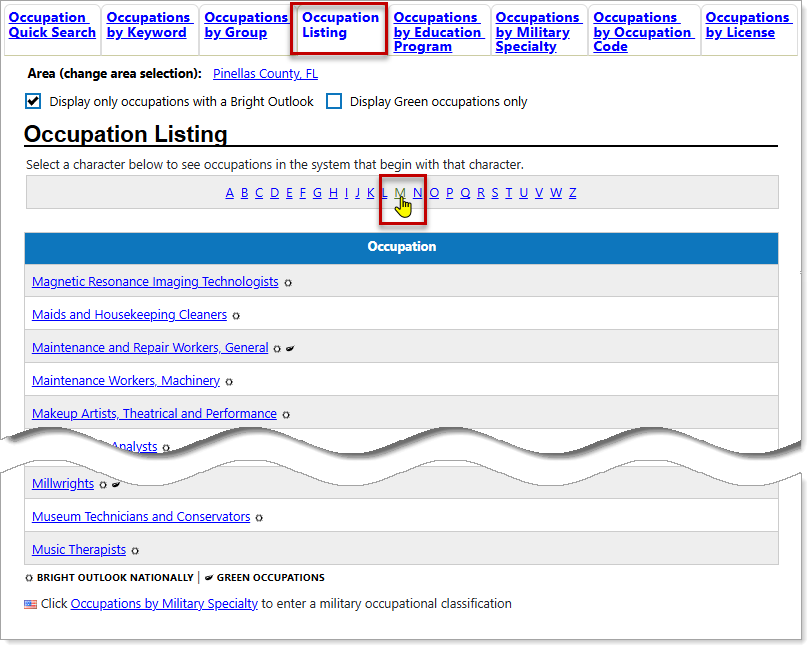Open Occupations by License tab
The image size is (812, 650).
click(x=747, y=25)
